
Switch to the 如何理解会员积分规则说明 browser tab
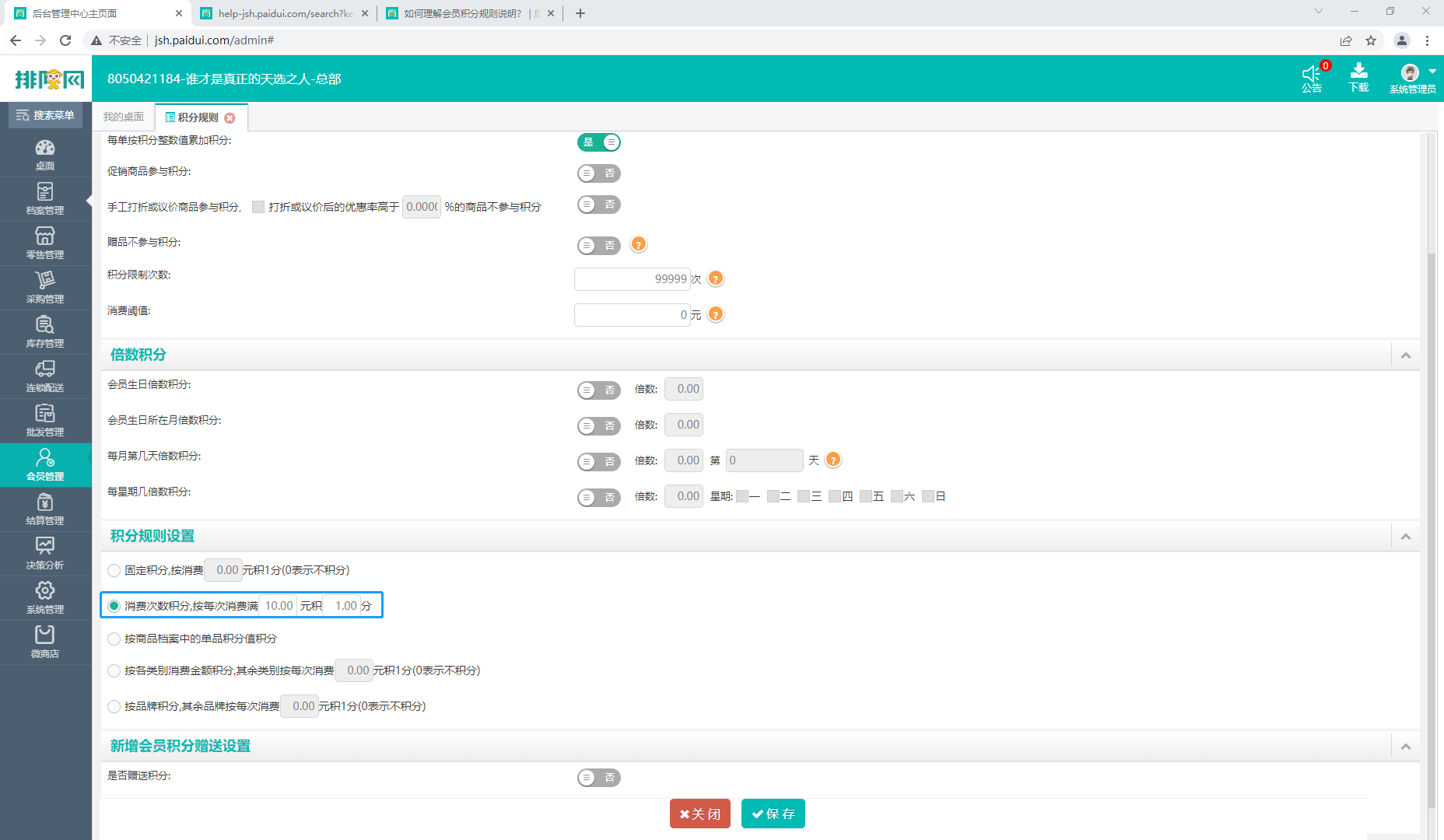coord(469,13)
